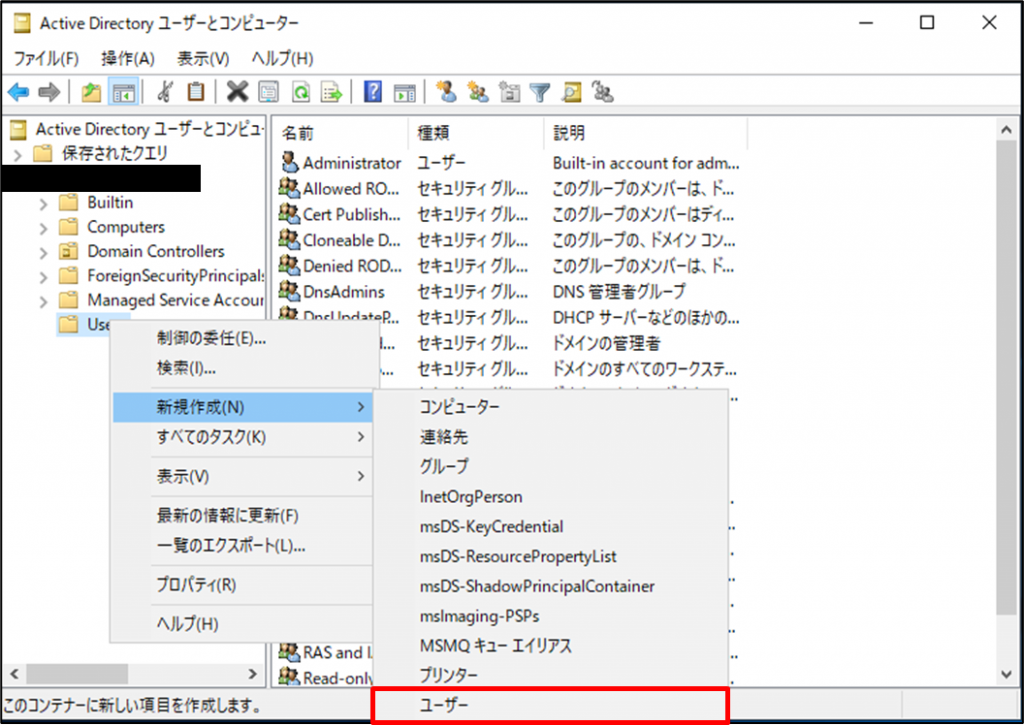Choose MSMQ キュー エイリアス in the submenu

pyautogui.click(x=550, y=646)
